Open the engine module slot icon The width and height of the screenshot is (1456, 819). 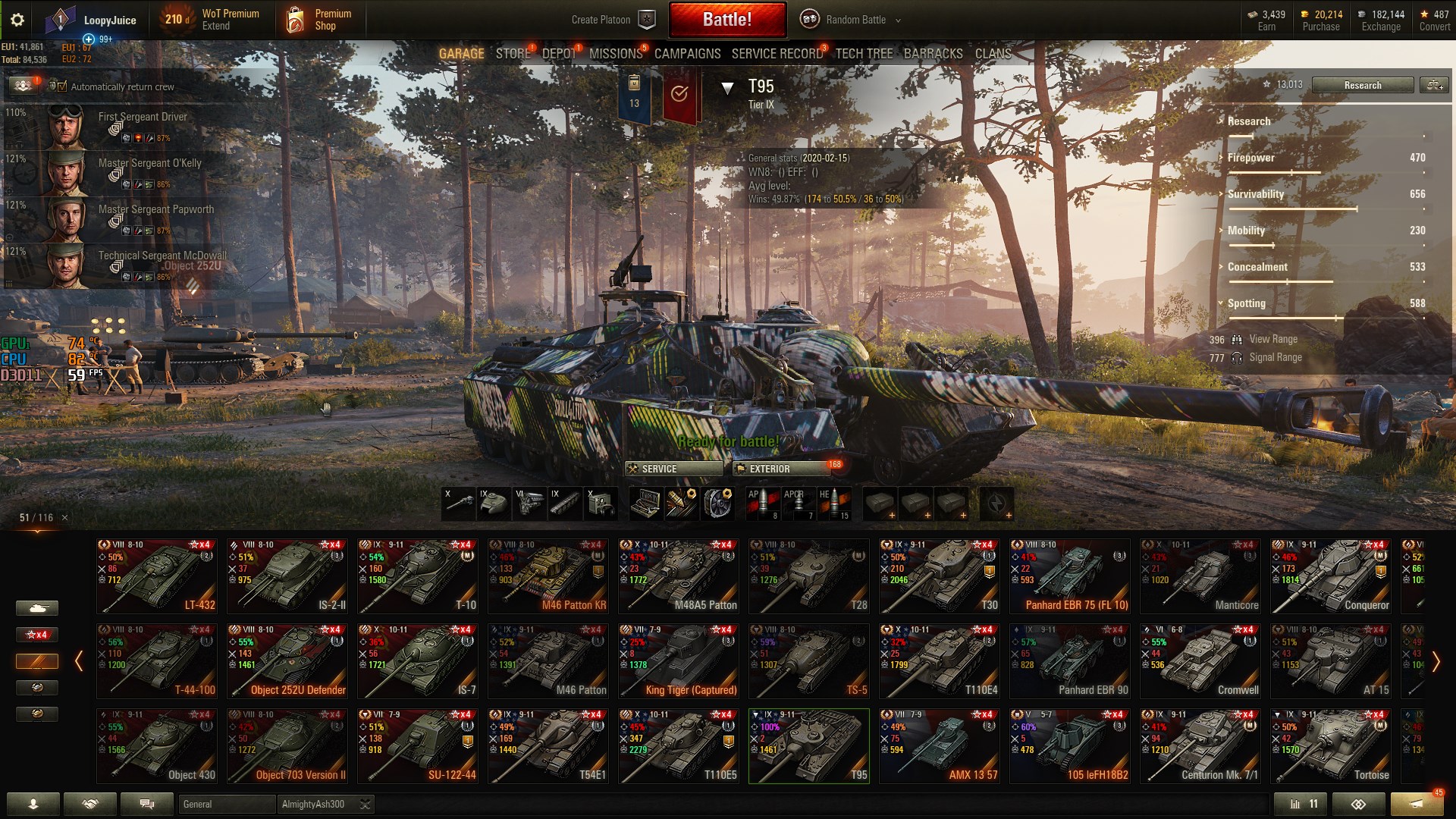[x=530, y=504]
